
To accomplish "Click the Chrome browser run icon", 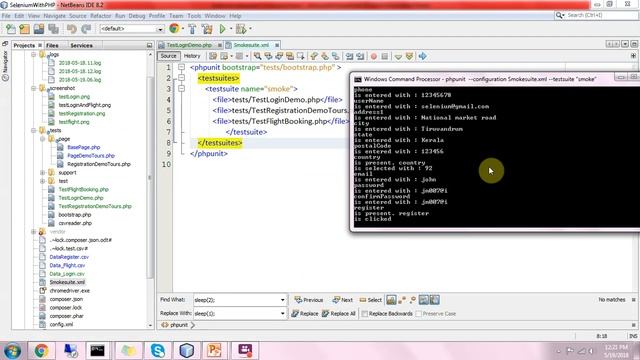I will [x=174, y=29].
